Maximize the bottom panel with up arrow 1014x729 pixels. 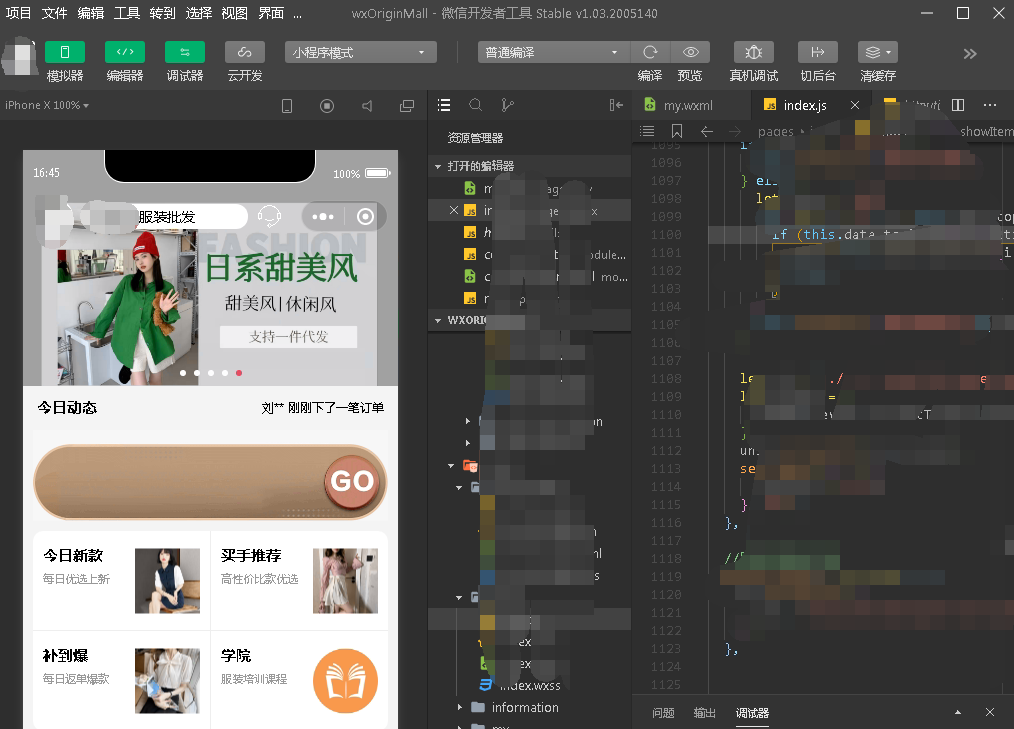click(958, 712)
